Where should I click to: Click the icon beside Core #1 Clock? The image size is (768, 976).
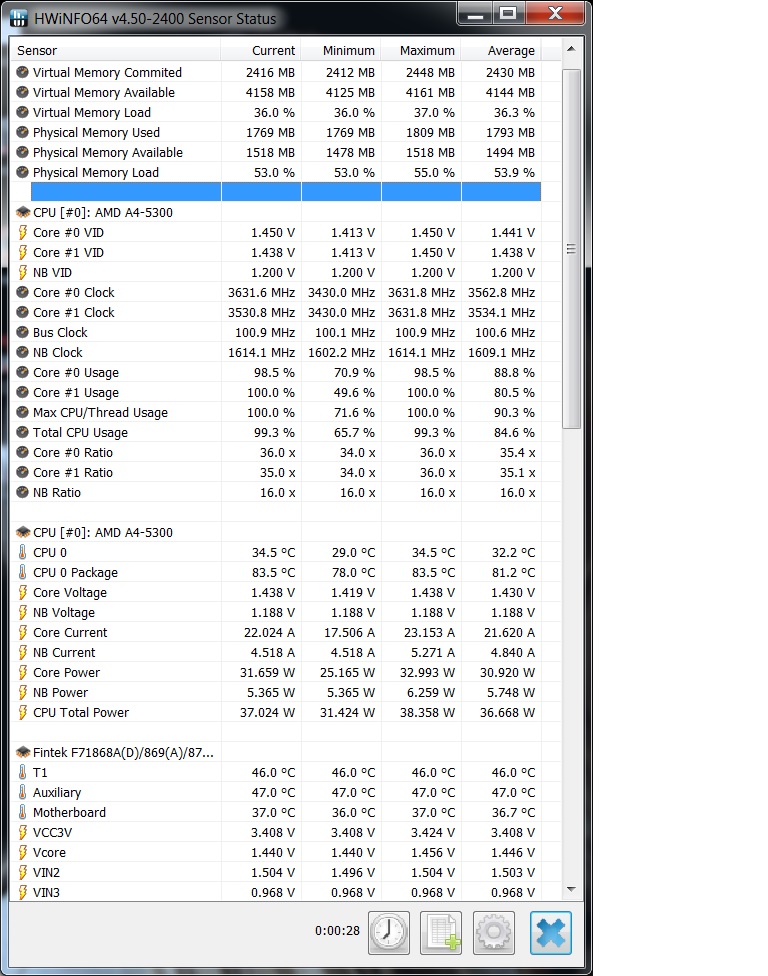click(x=23, y=312)
